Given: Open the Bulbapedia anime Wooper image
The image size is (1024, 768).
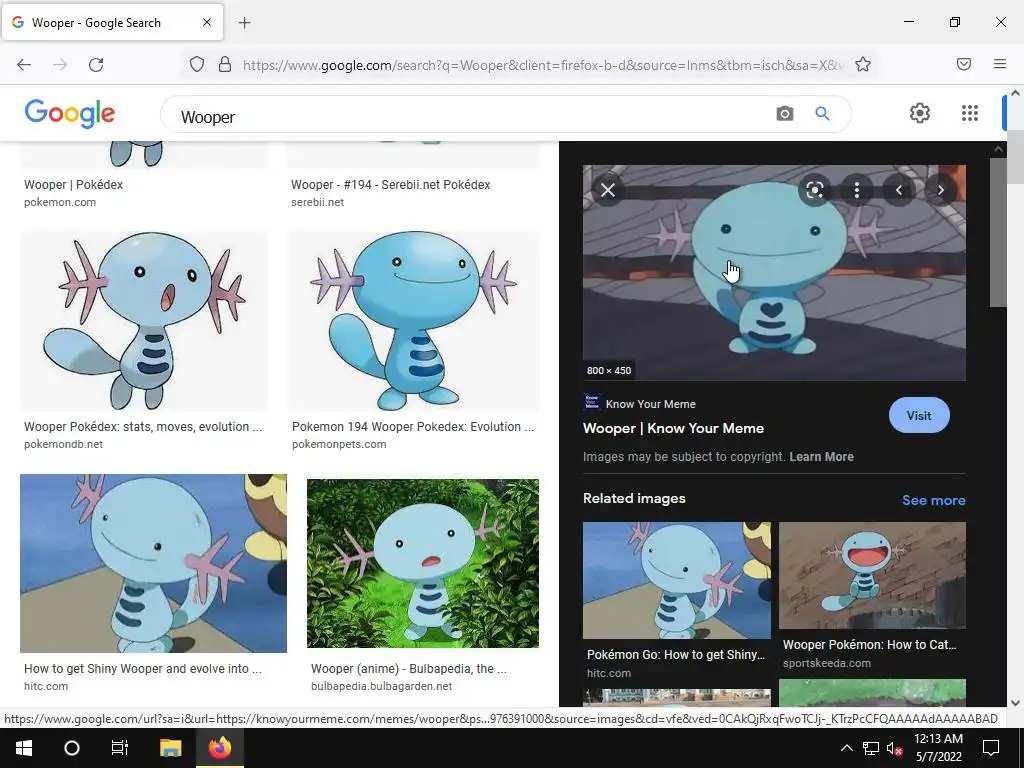Looking at the screenshot, I should click(x=423, y=564).
